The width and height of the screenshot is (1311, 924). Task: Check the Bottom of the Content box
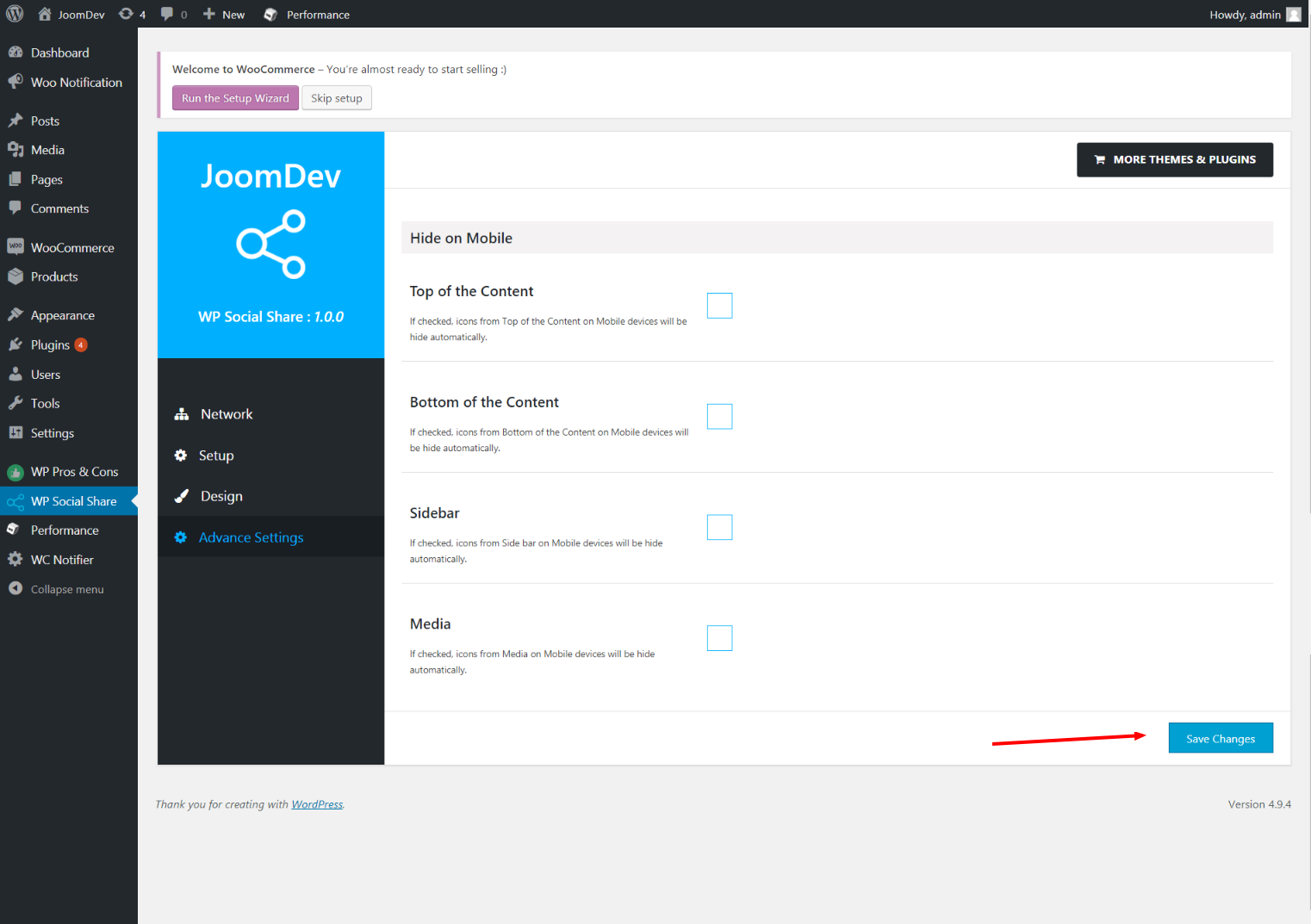pos(719,417)
